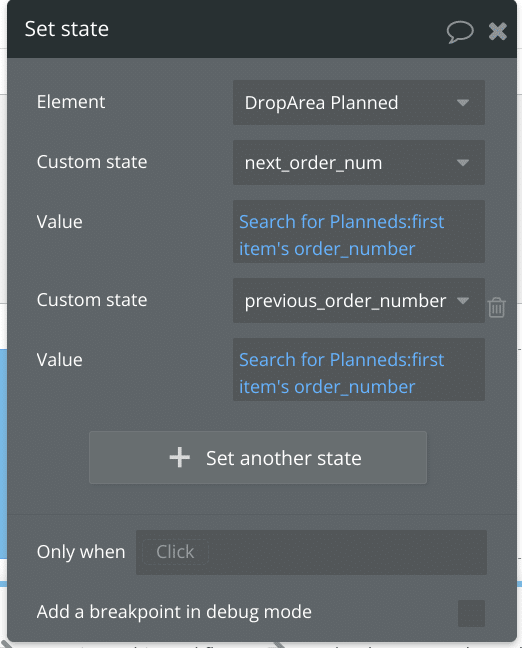The width and height of the screenshot is (522, 648).
Task: Click the arrow on the previous_order_number dropdown
Action: (x=463, y=300)
